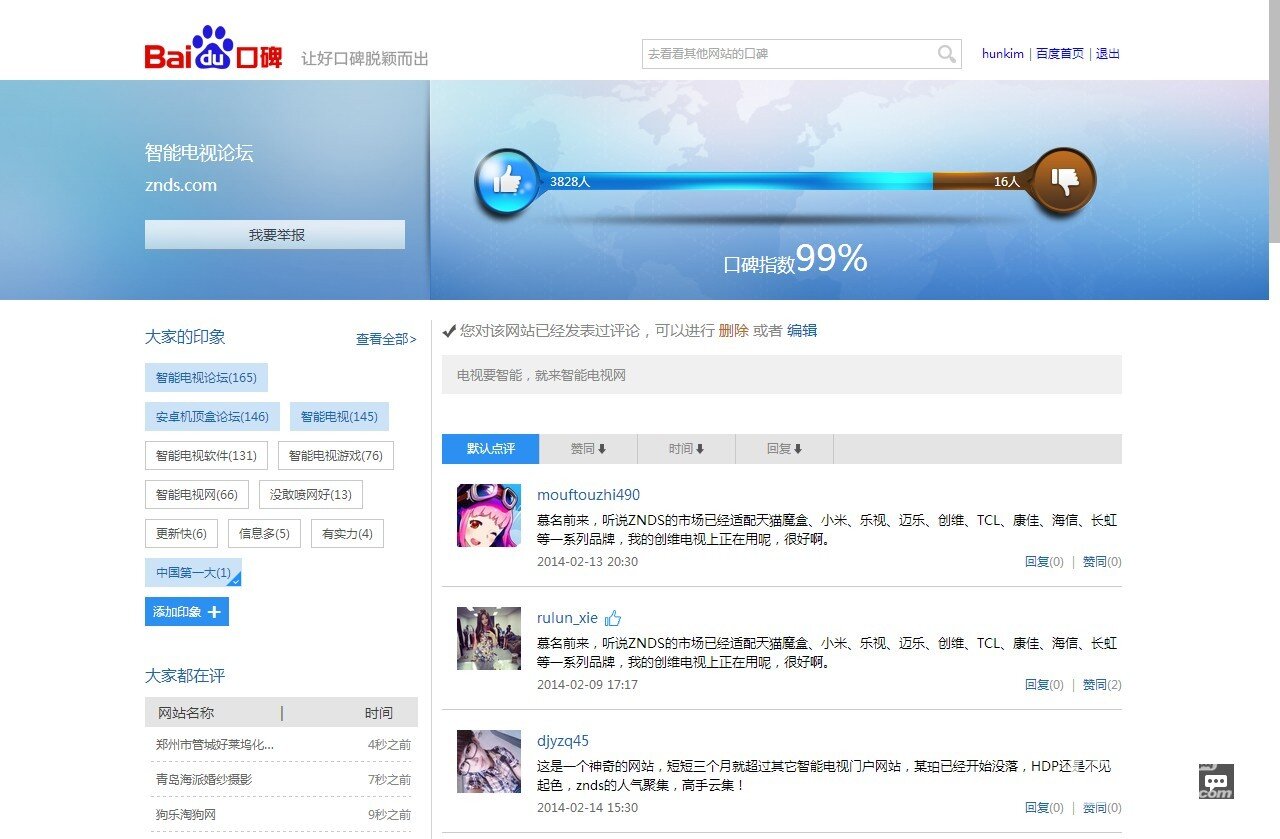Toggle the 信息多(5) tag
The height and width of the screenshot is (839, 1280).
tap(264, 534)
